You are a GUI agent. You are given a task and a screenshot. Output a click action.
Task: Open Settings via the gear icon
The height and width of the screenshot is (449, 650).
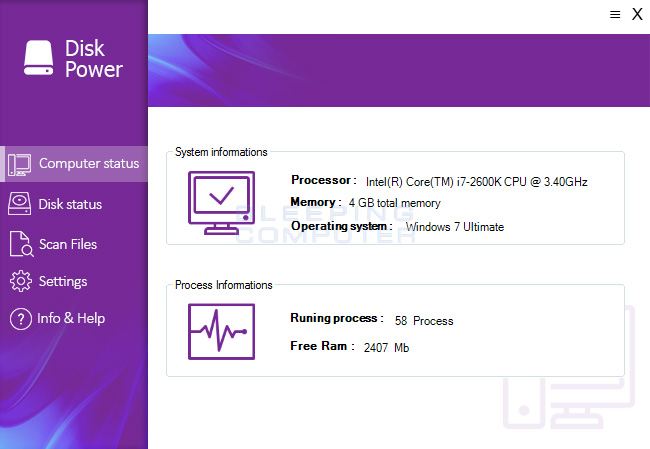(20, 281)
